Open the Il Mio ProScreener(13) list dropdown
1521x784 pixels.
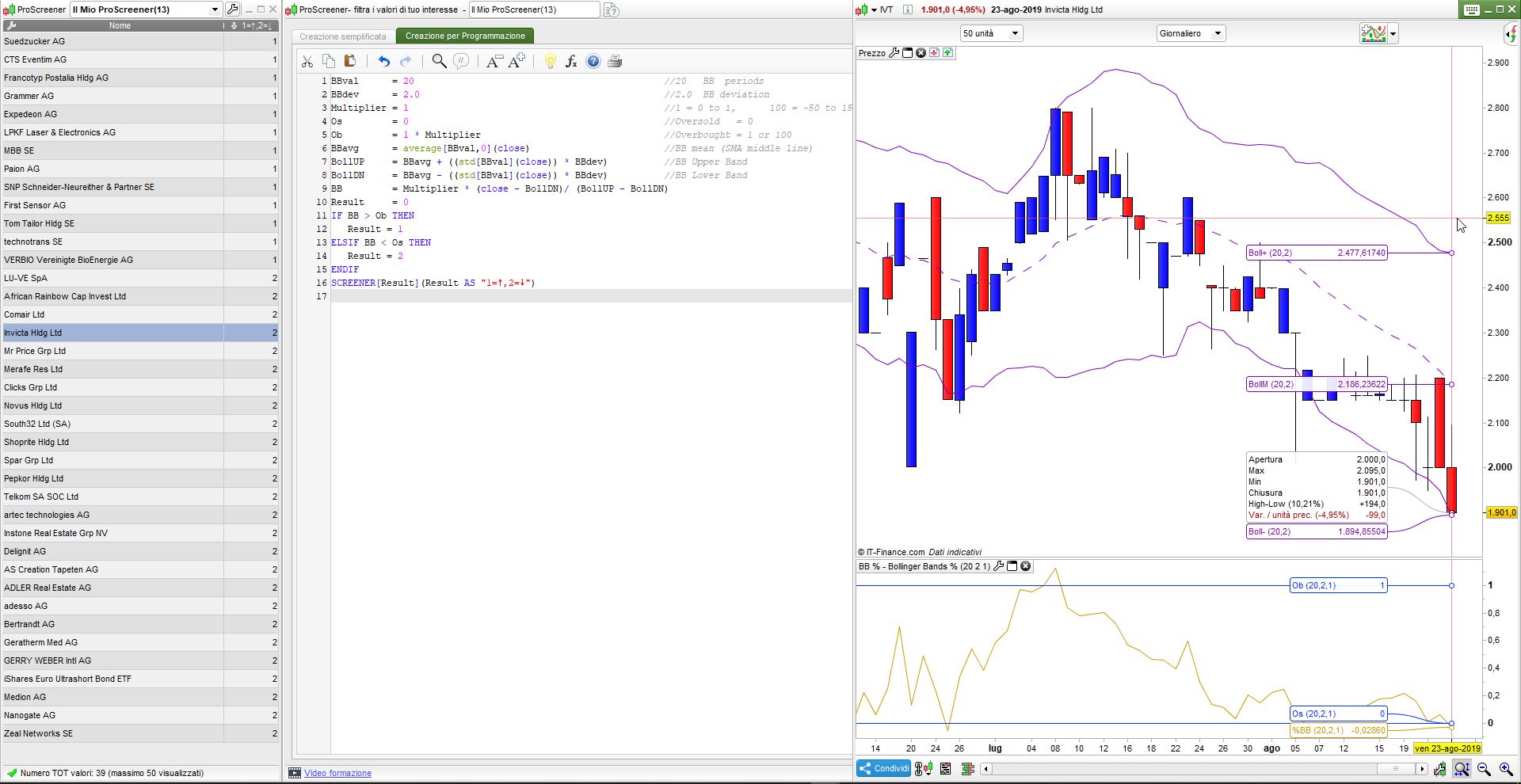coord(215,10)
